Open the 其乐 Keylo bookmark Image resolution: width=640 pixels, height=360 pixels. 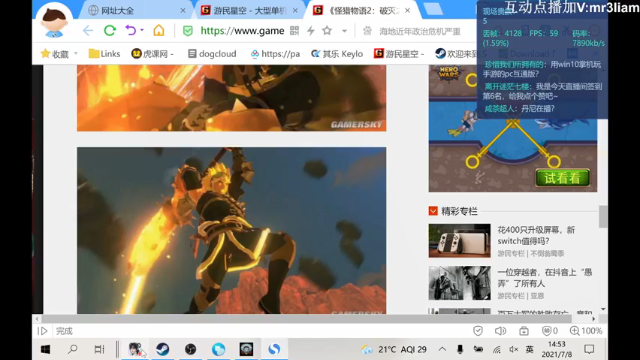(x=337, y=53)
